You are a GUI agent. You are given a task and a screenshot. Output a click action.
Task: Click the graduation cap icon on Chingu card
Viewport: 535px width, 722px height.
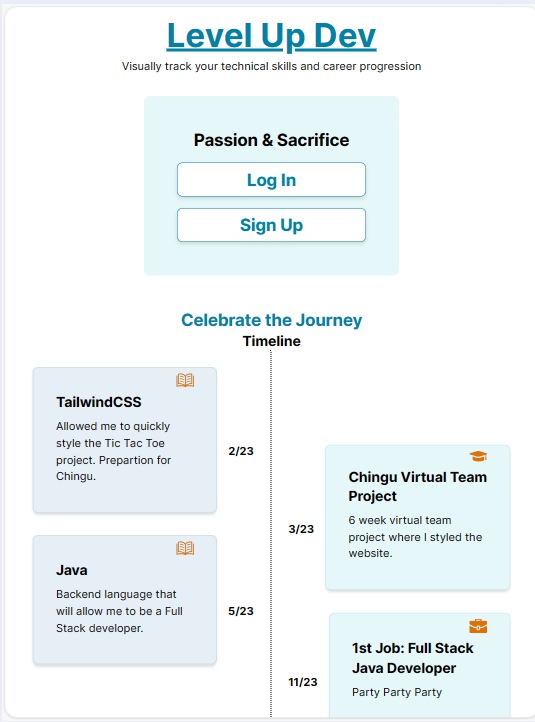pyautogui.click(x=478, y=456)
